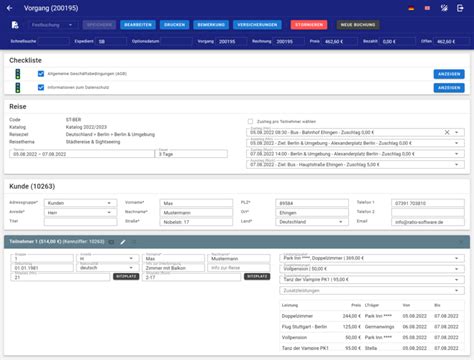Click the Optionsdatum field

(176, 41)
